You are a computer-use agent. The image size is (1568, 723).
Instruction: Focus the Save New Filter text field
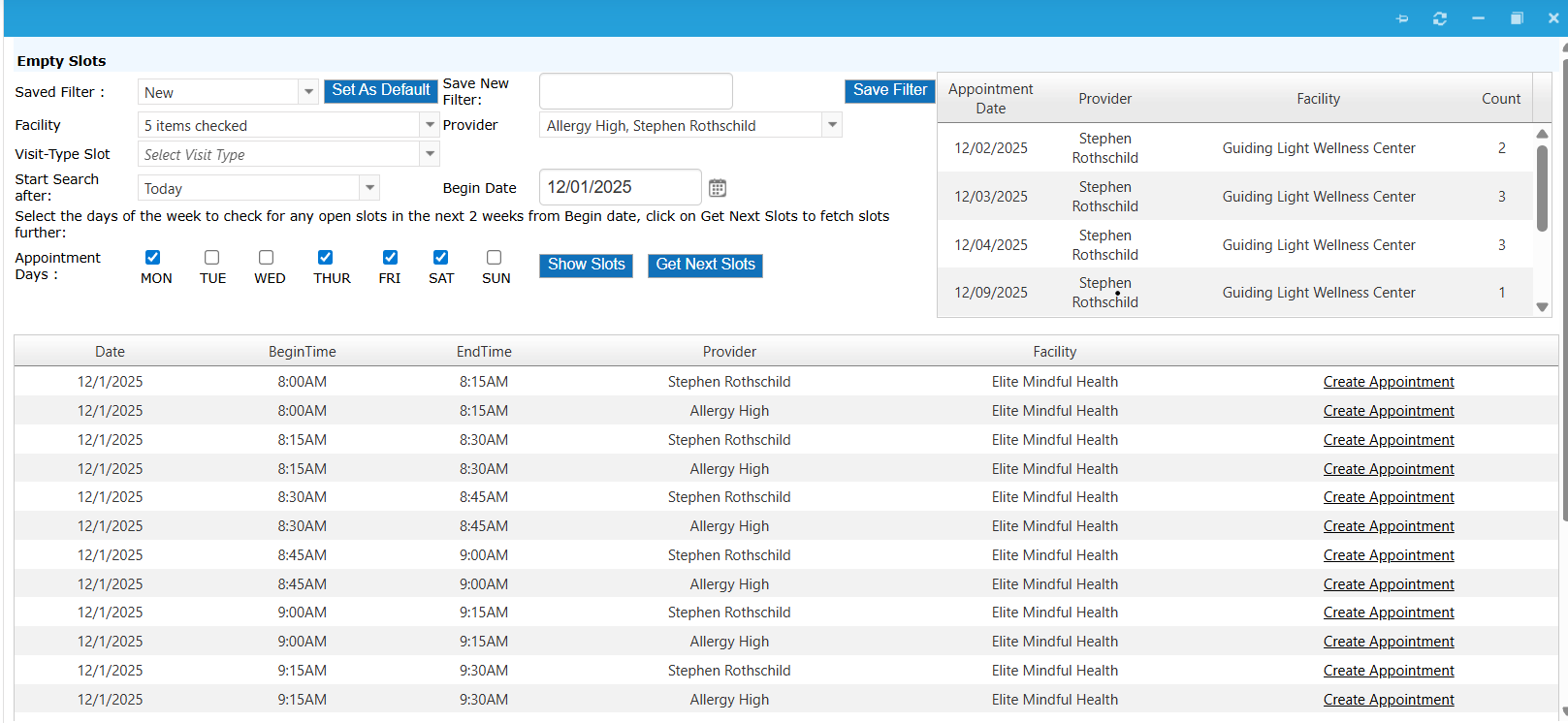pos(635,91)
